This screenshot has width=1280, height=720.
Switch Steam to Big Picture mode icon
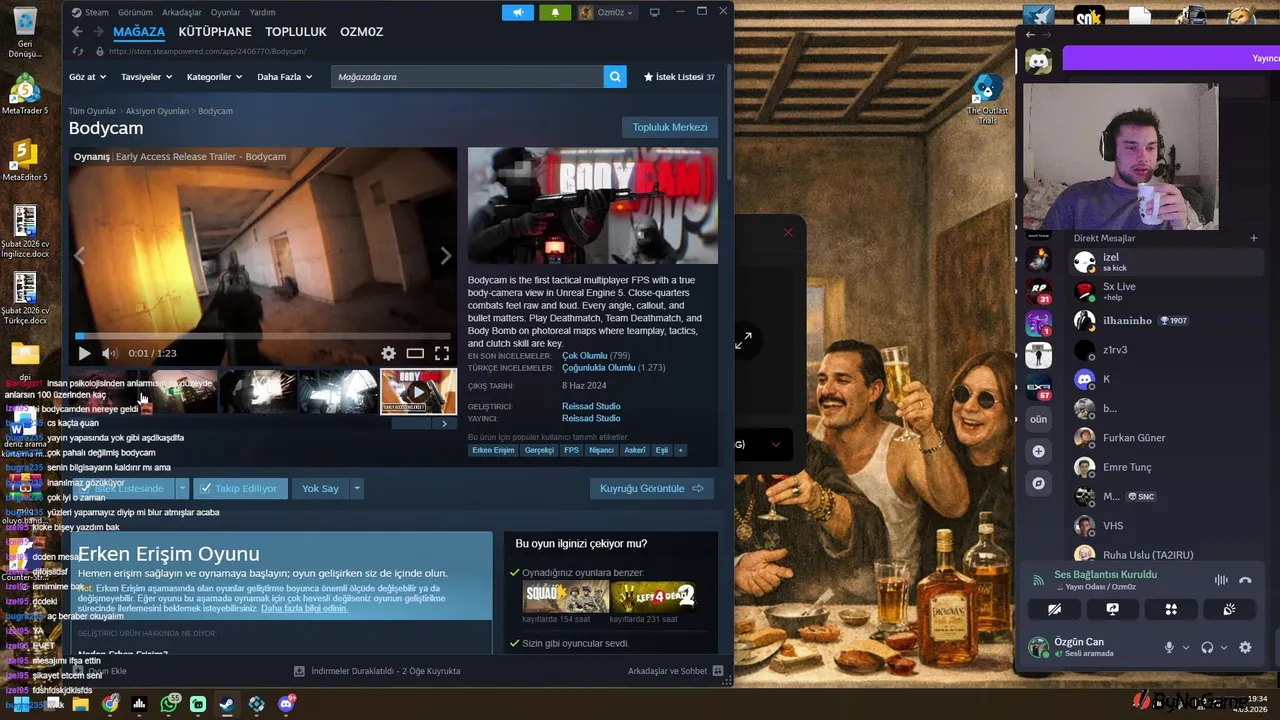pos(655,13)
